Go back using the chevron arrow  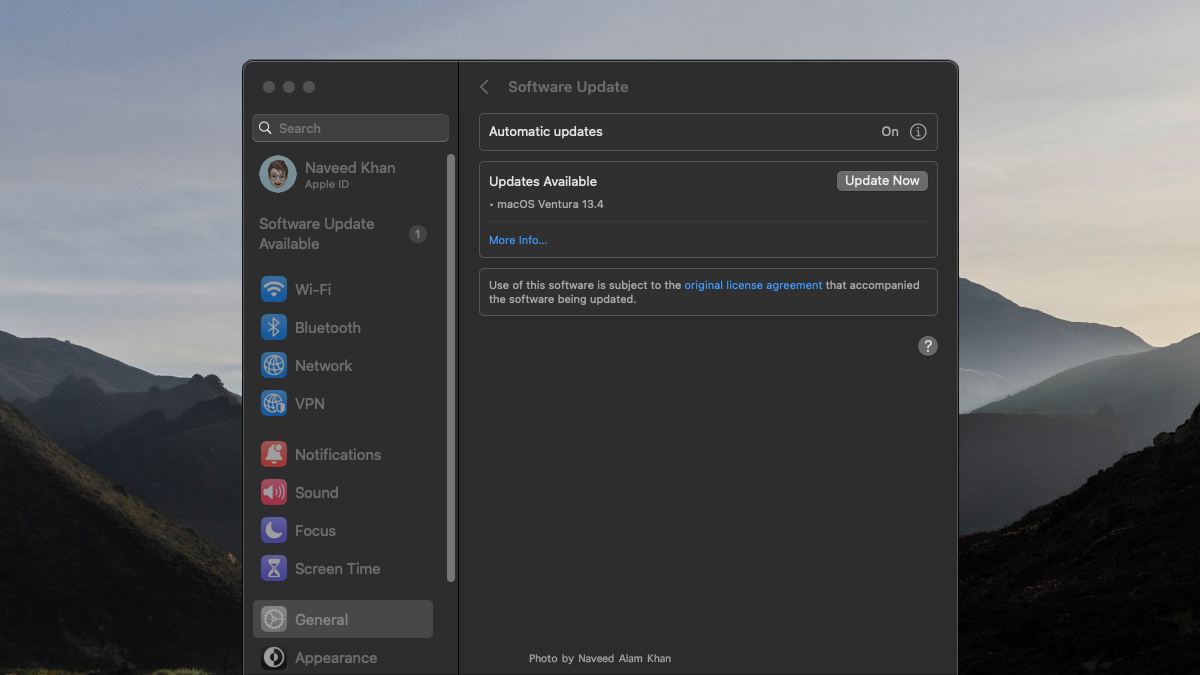484,87
